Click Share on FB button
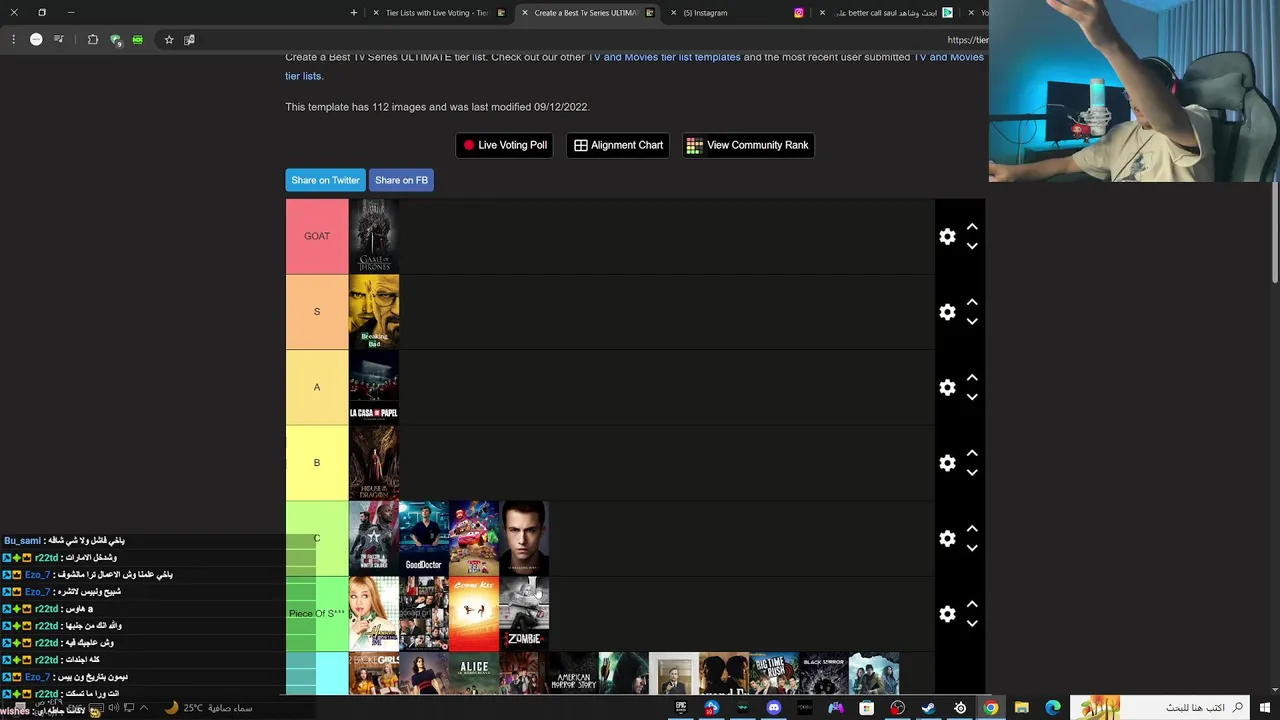The image size is (1280, 720). [x=401, y=180]
